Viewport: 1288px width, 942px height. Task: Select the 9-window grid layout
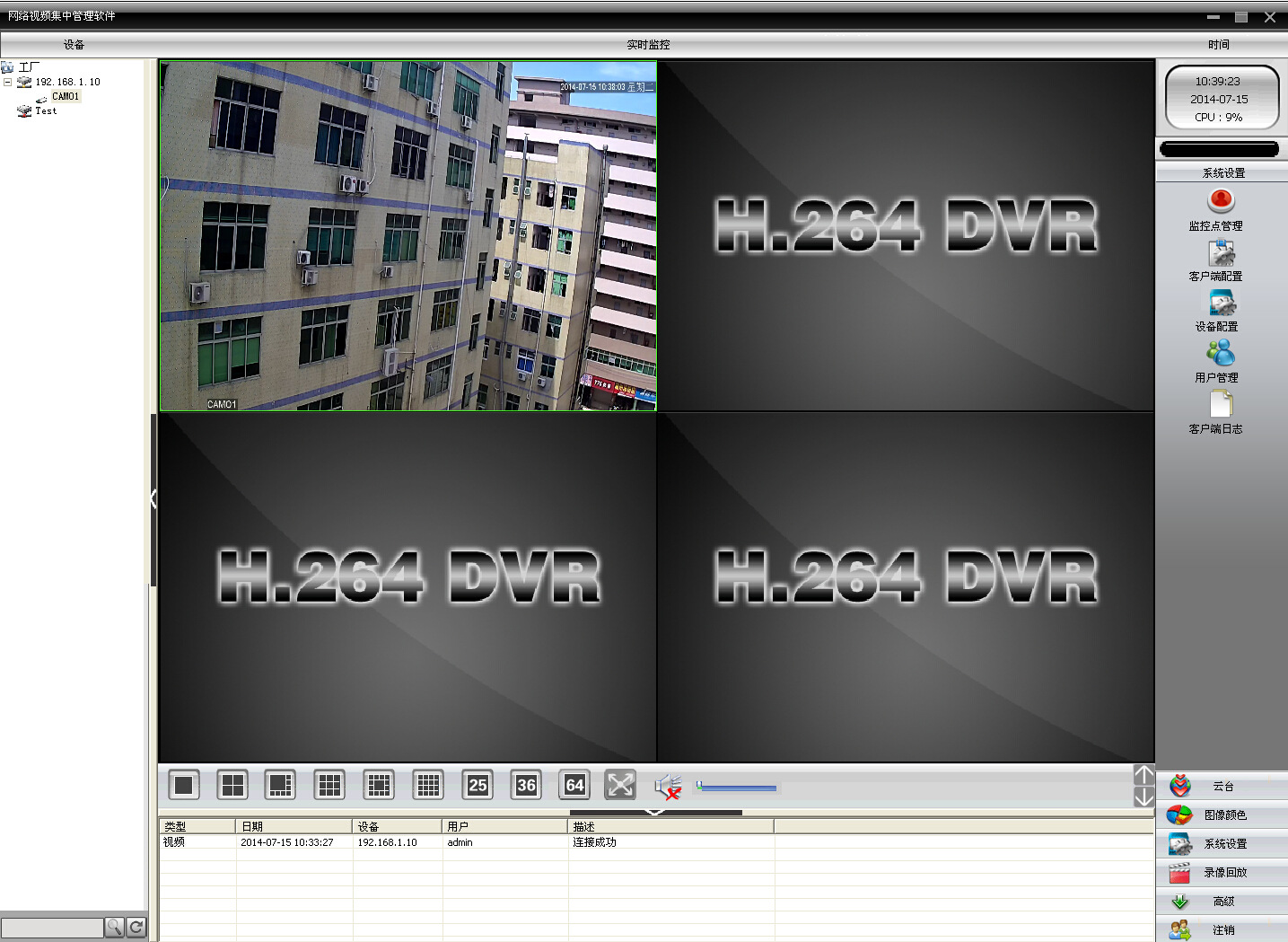click(329, 786)
